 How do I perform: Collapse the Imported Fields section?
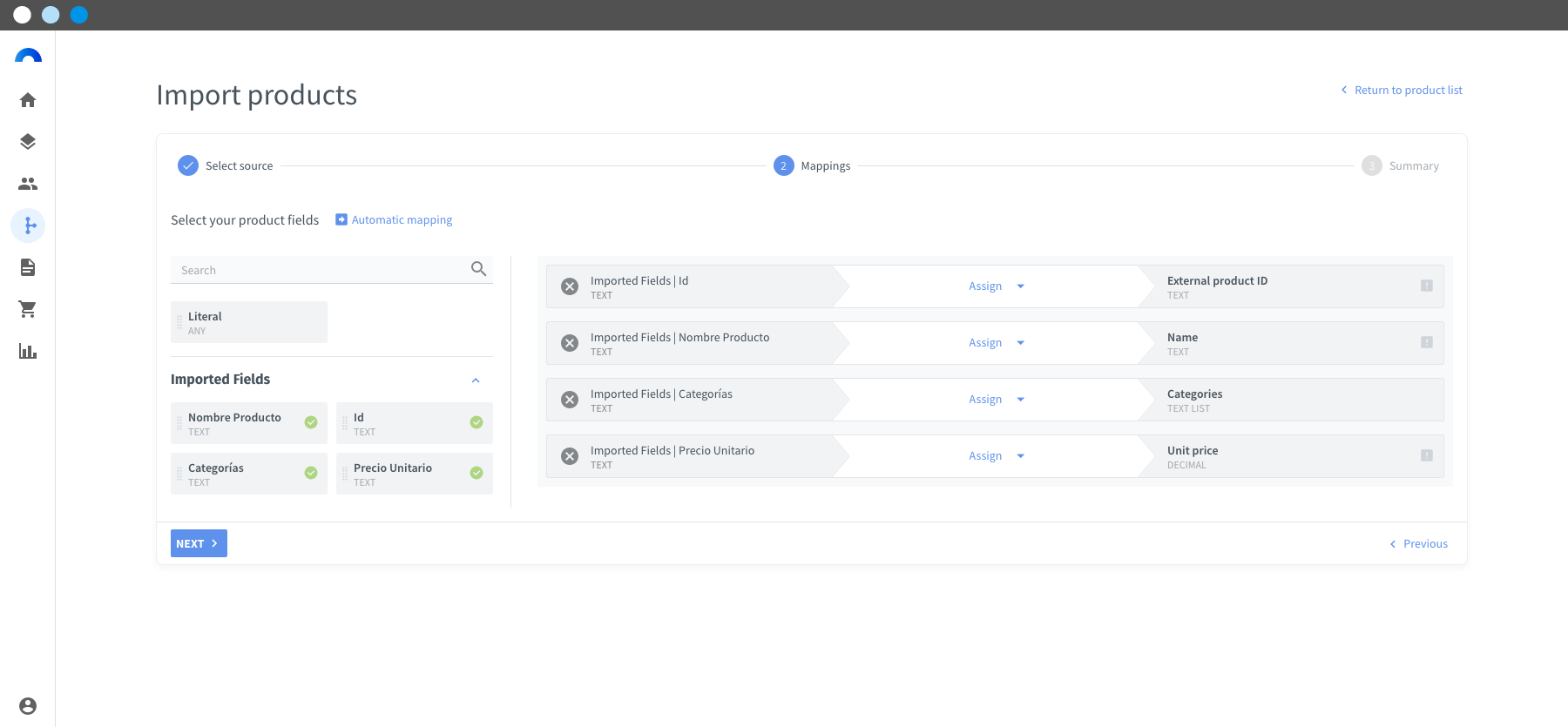[x=476, y=380]
